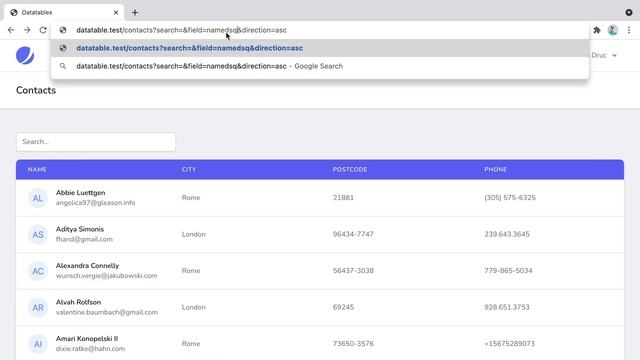
Task: Choose the first URL autocomplete suggestion
Action: (320, 48)
